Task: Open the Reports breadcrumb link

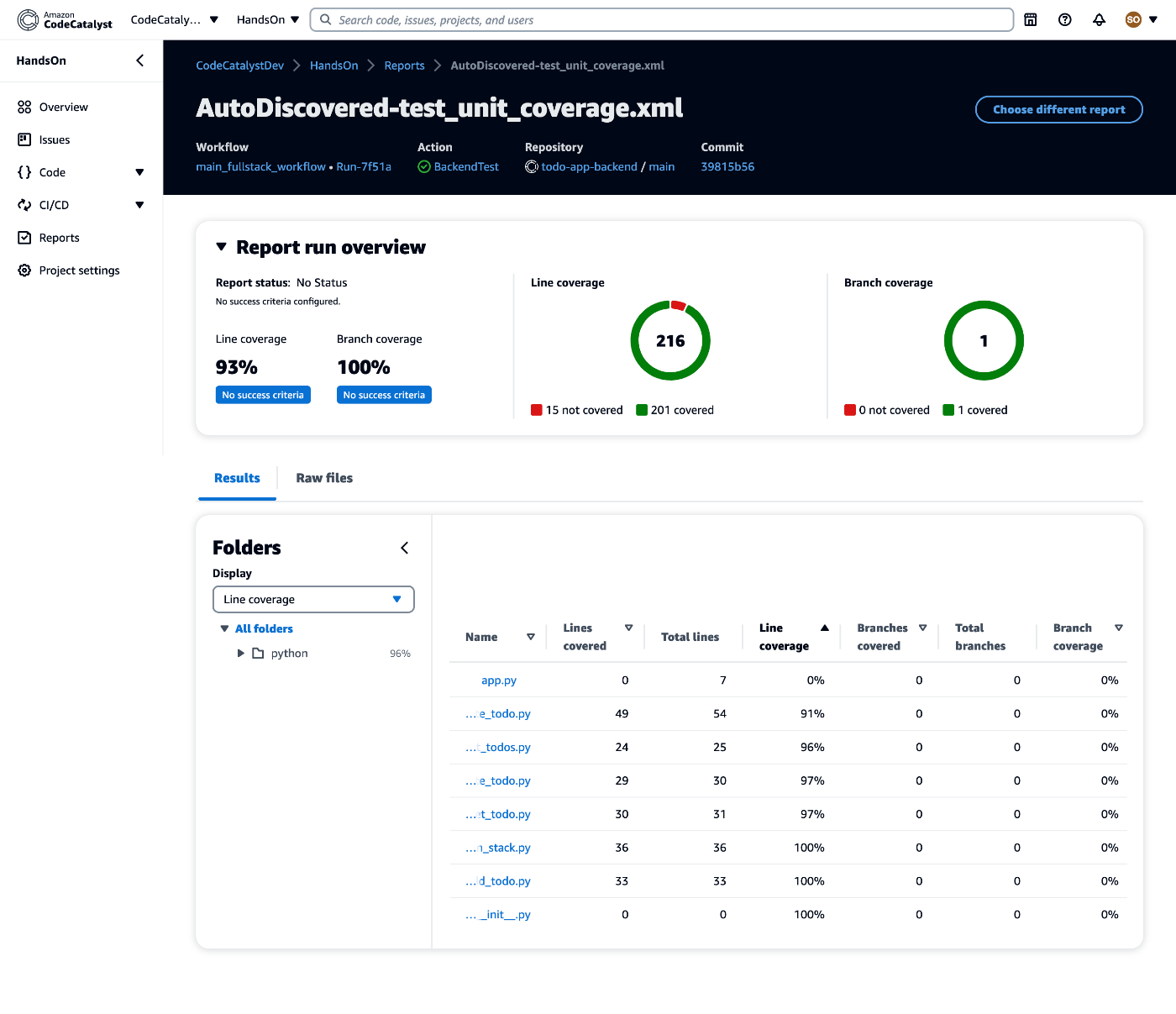Action: click(405, 66)
